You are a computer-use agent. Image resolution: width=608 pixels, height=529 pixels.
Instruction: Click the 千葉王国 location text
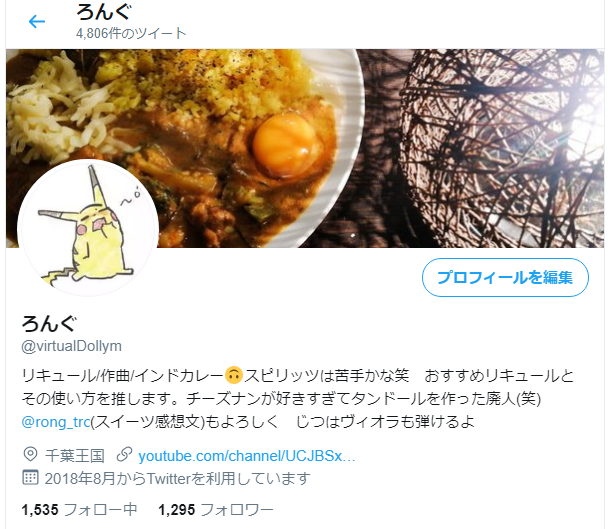pyautogui.click(x=74, y=456)
